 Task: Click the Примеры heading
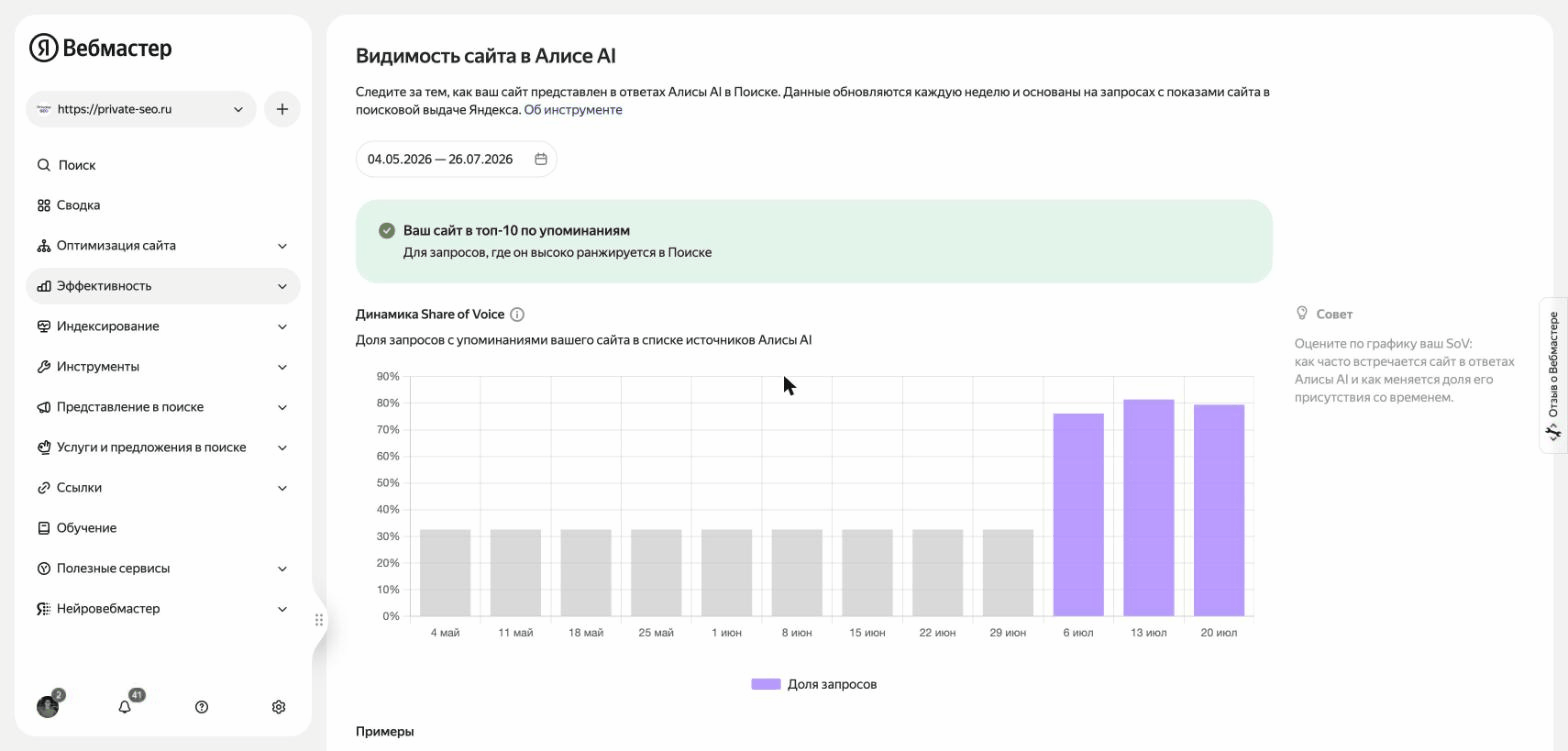385,732
